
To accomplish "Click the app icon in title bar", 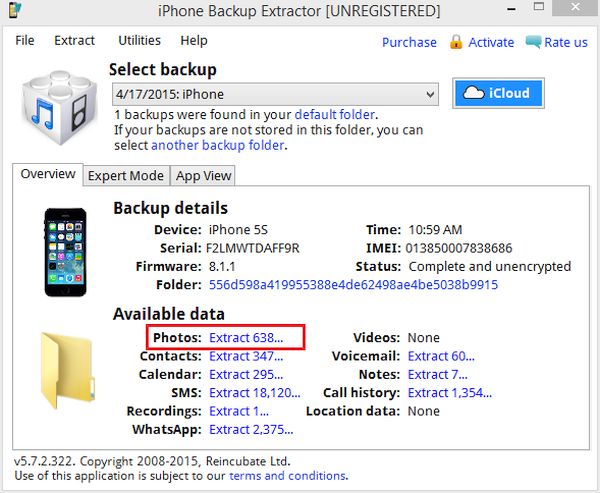I will click(15, 10).
